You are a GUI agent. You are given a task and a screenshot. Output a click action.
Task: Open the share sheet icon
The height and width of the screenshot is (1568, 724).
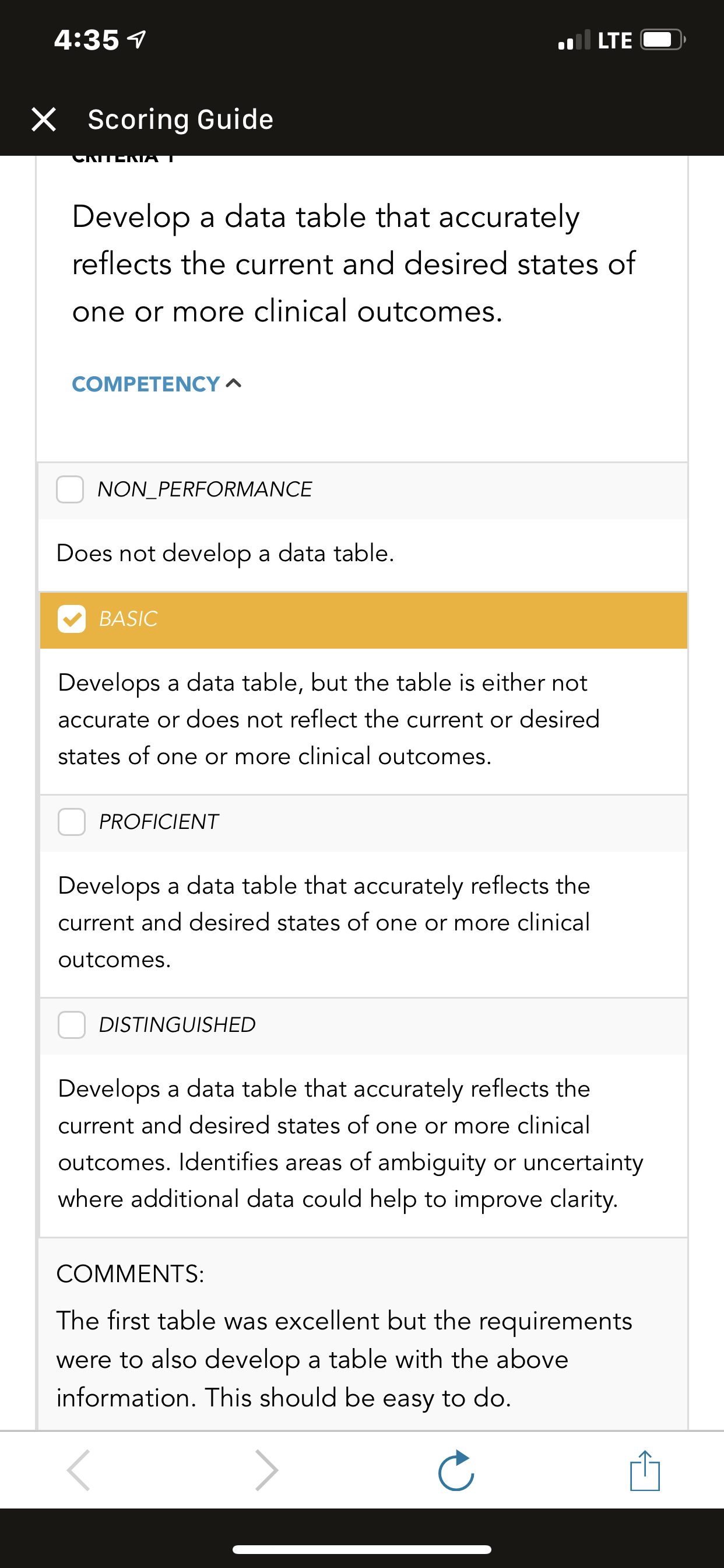[645, 1470]
